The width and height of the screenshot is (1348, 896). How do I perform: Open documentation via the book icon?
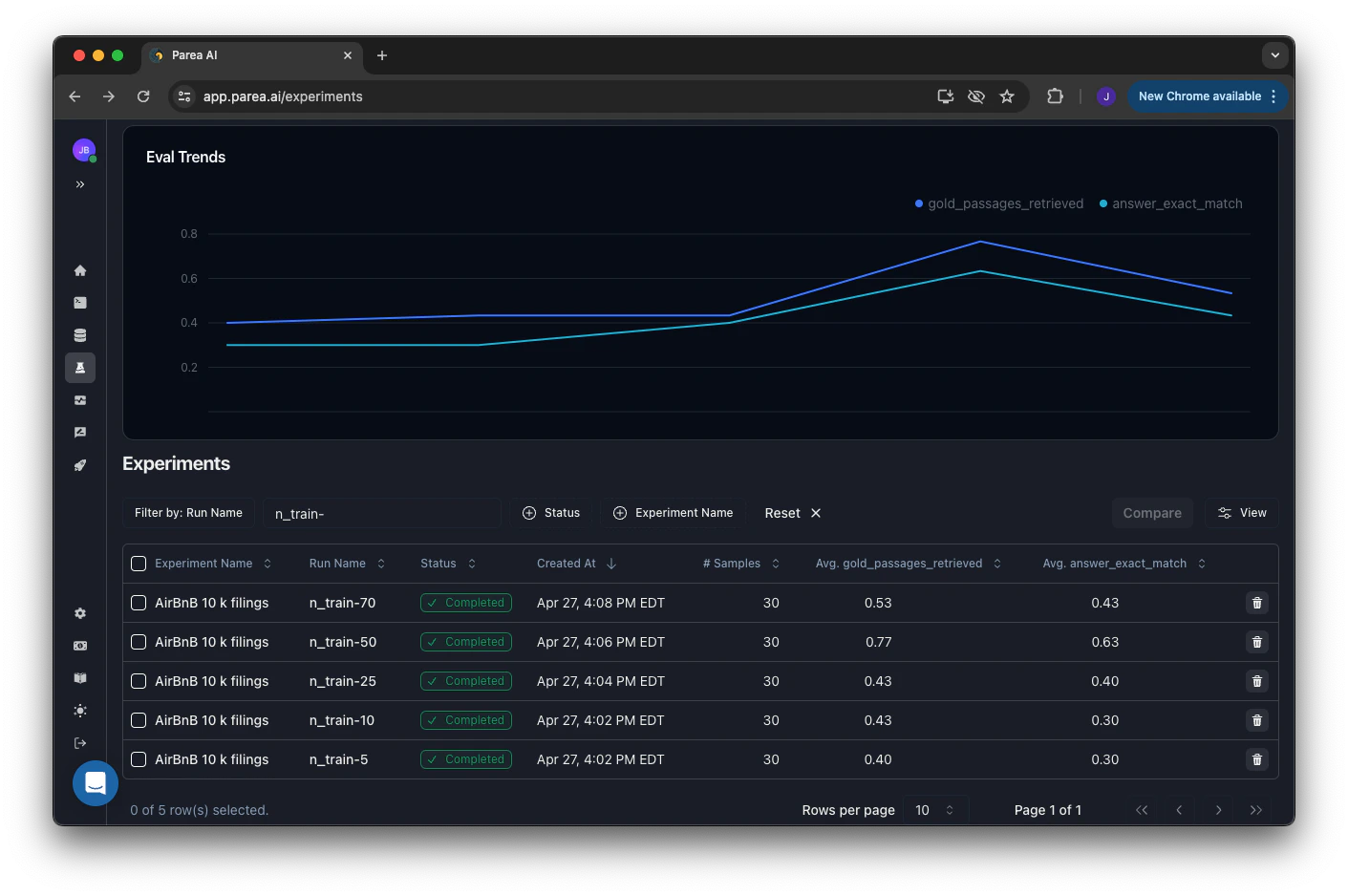click(x=80, y=678)
